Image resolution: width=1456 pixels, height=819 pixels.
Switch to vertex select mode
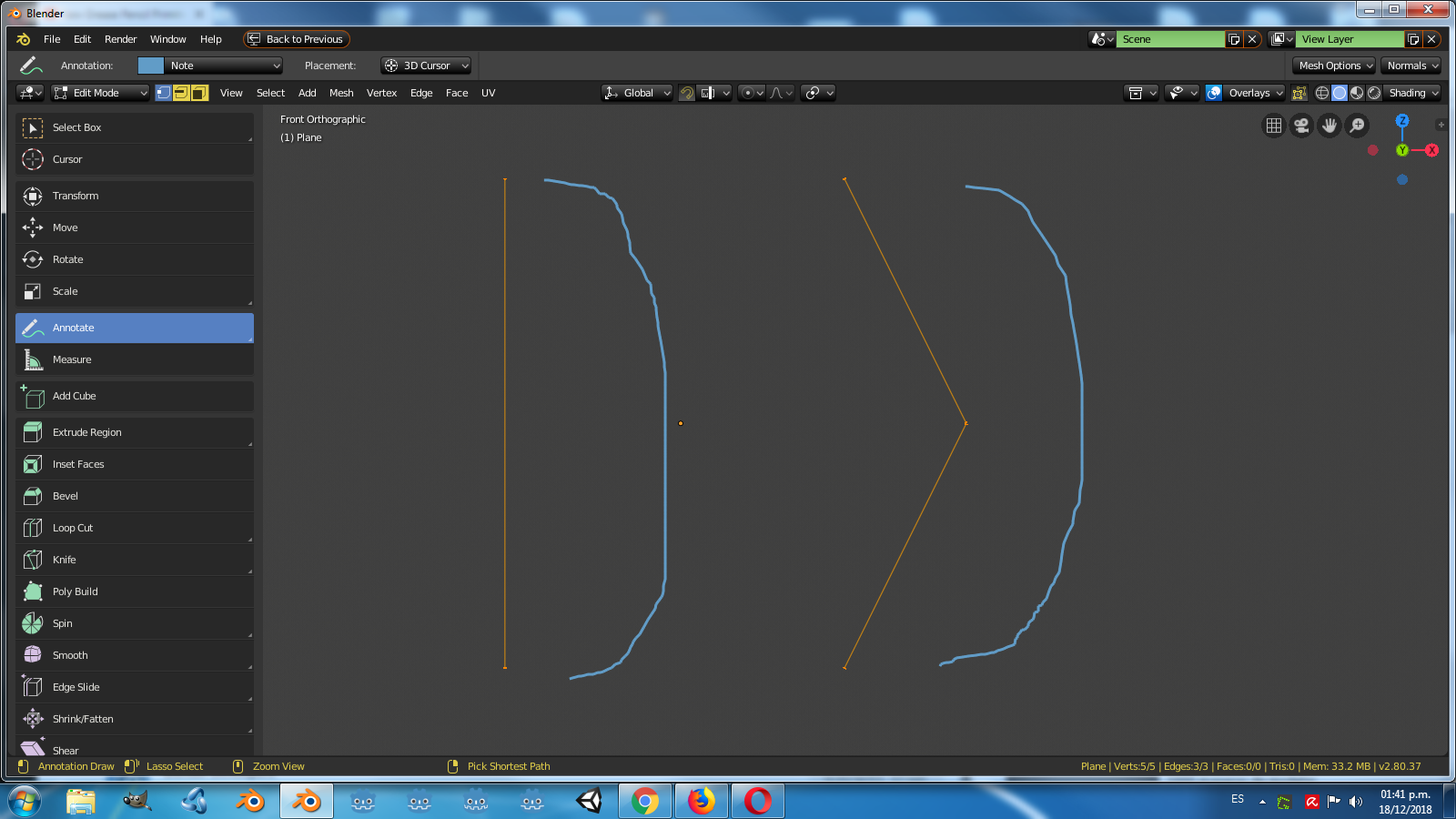pyautogui.click(x=164, y=93)
